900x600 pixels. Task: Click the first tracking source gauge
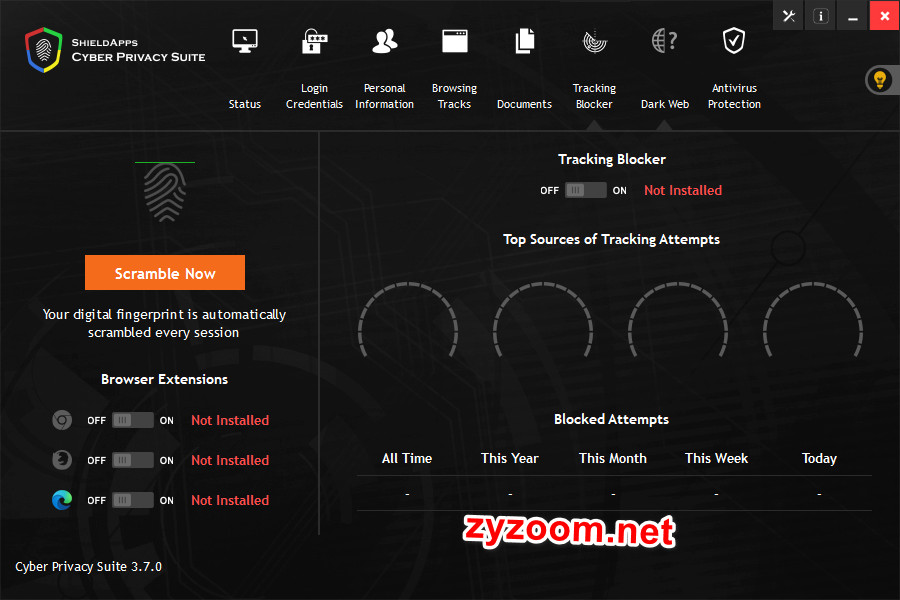tap(408, 320)
